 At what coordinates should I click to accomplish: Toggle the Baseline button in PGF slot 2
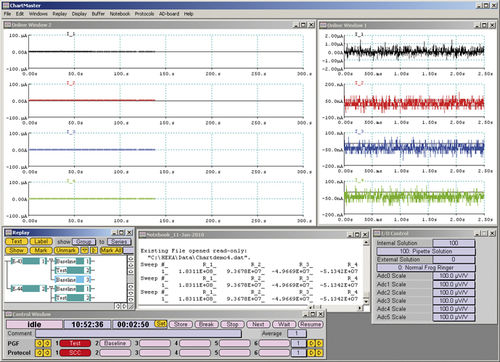coord(115,343)
